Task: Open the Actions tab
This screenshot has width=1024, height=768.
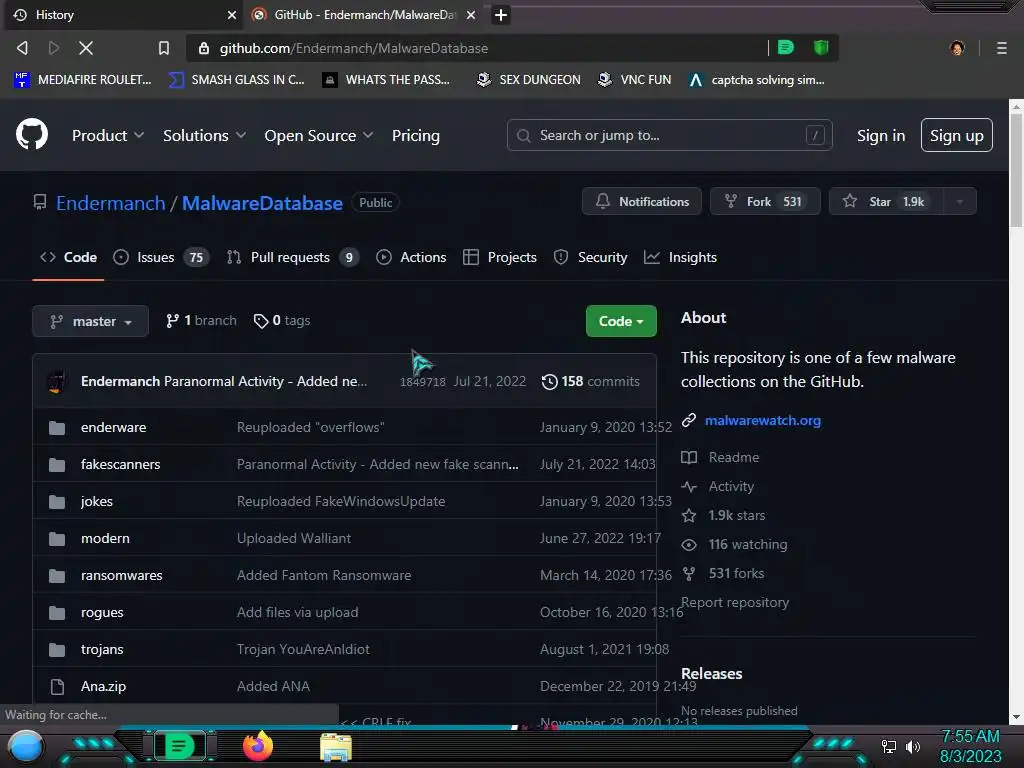Action: point(411,257)
